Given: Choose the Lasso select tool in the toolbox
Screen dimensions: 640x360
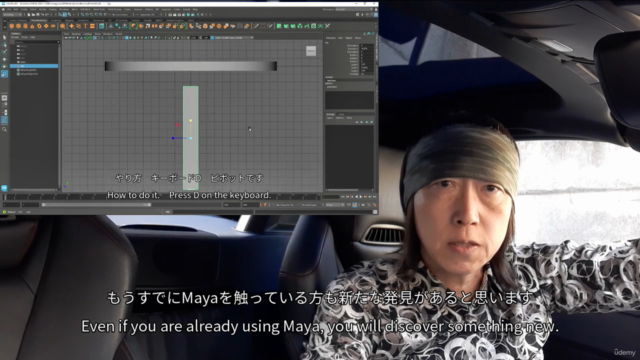Looking at the screenshot, I should point(4,44).
